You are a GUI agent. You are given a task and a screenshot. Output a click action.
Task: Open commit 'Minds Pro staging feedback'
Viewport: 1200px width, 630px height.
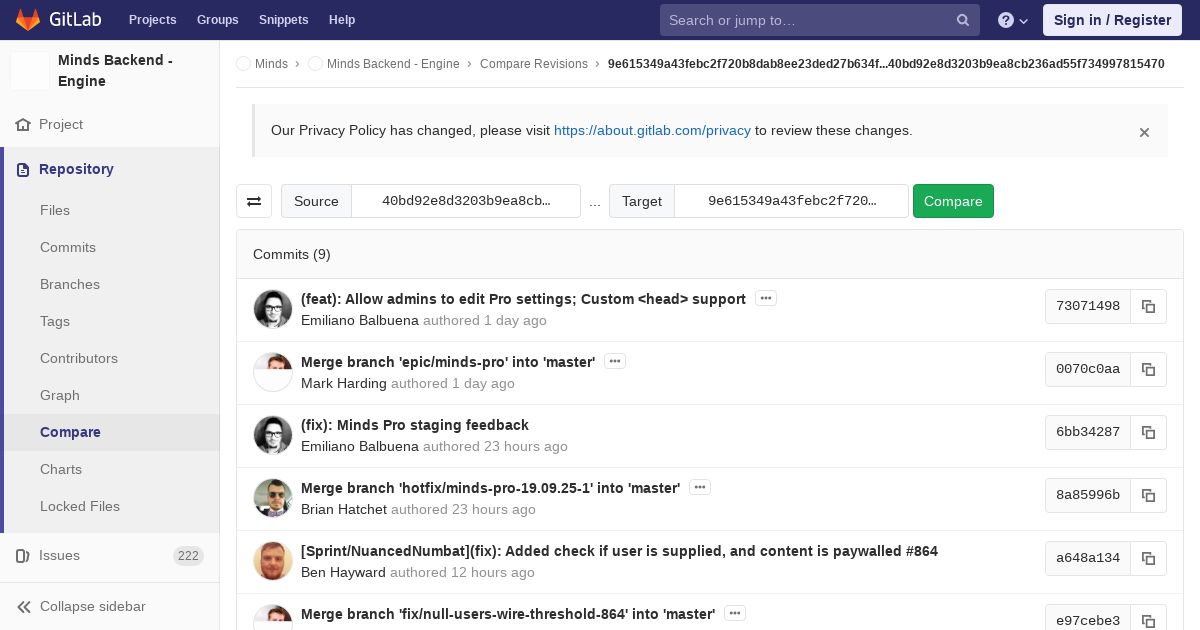tap(415, 425)
